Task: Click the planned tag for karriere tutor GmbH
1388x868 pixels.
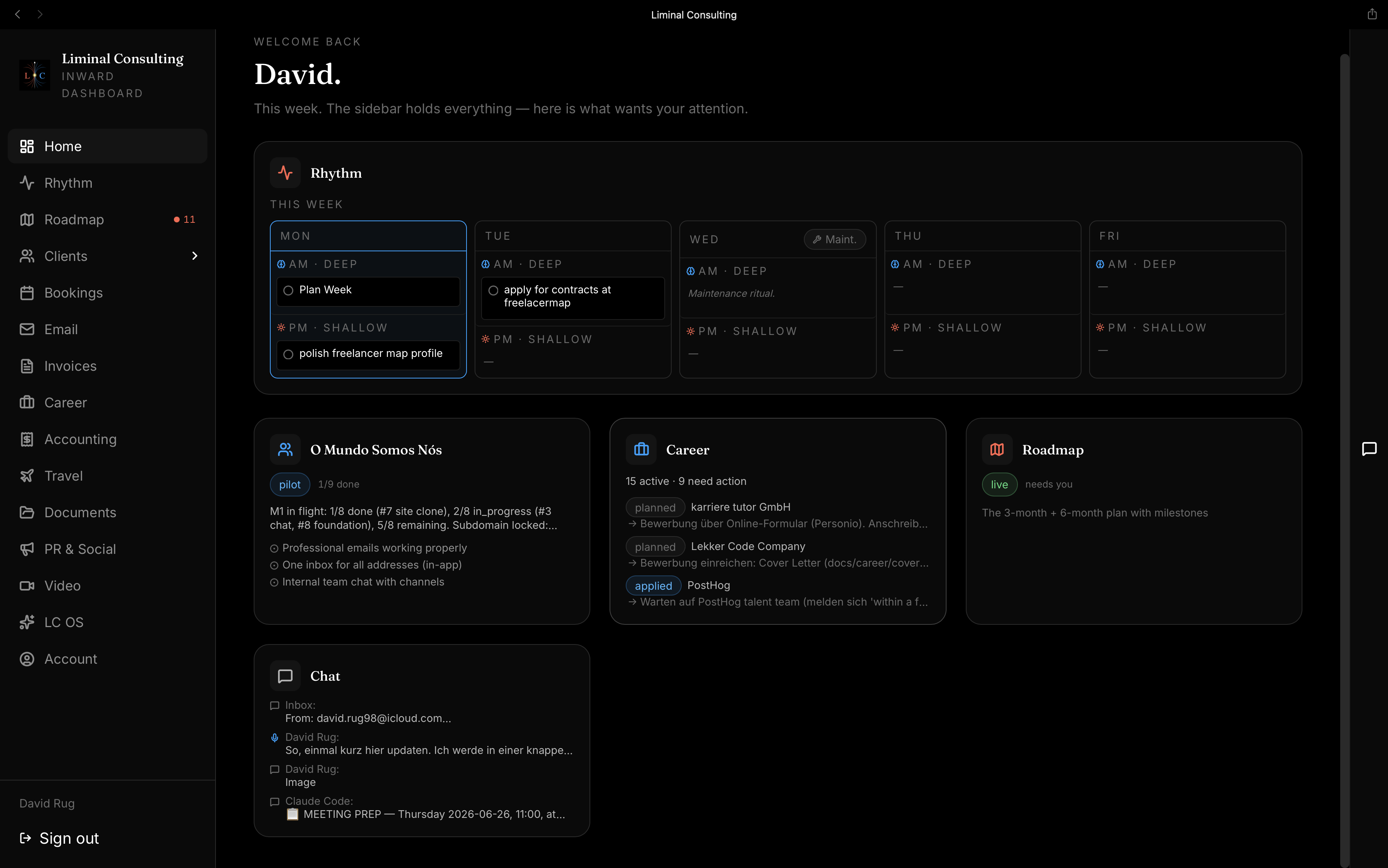Action: click(655, 508)
